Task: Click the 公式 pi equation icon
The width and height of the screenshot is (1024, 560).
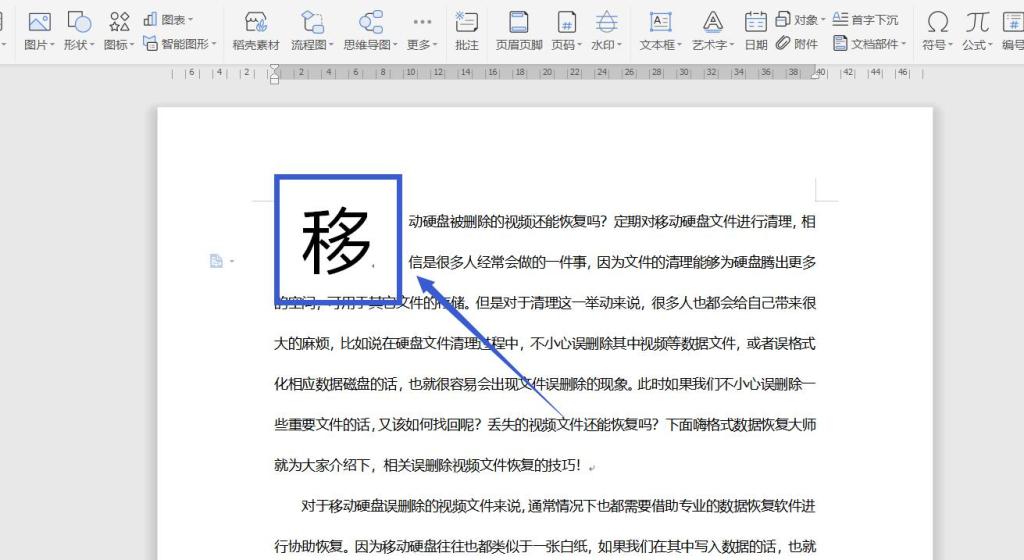Action: pyautogui.click(x=977, y=23)
